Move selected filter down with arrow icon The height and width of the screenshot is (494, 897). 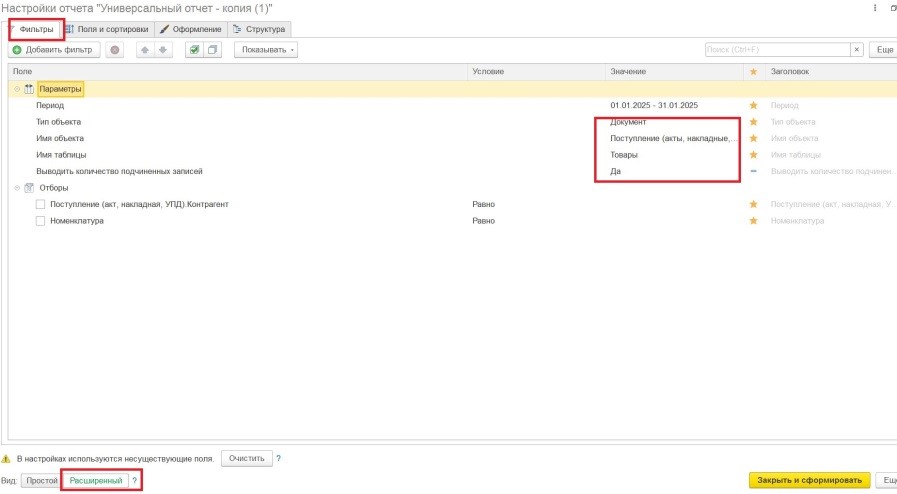[161, 49]
